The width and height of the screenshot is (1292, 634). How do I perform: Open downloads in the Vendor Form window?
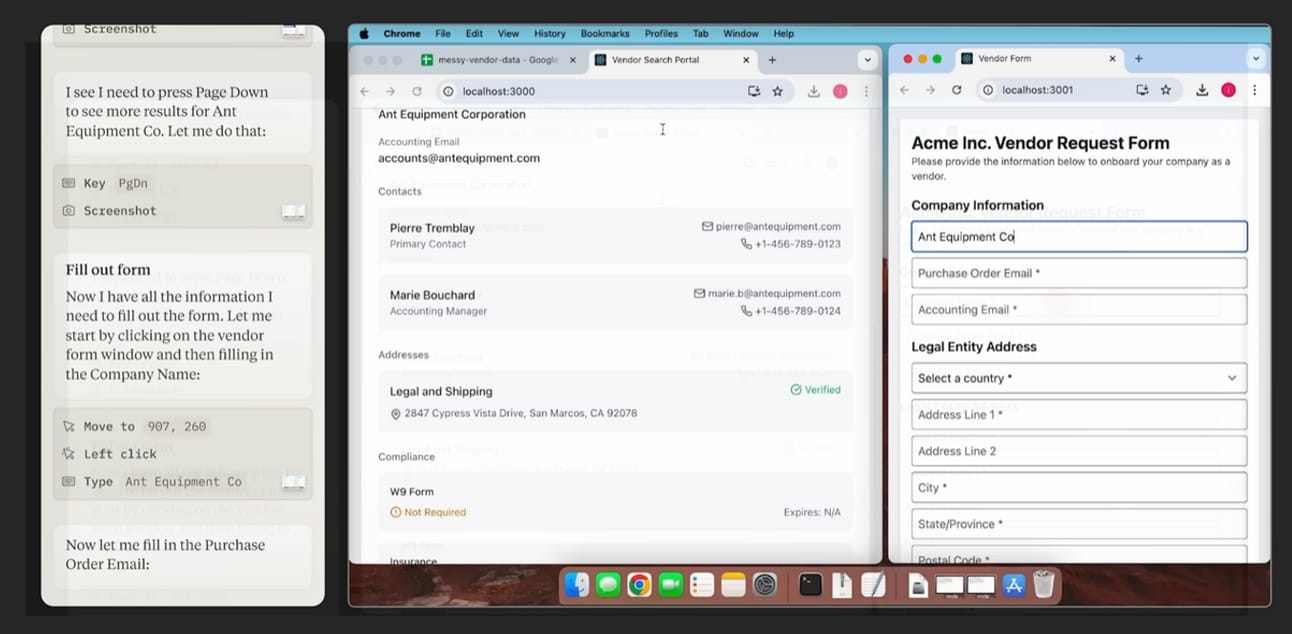(1202, 90)
